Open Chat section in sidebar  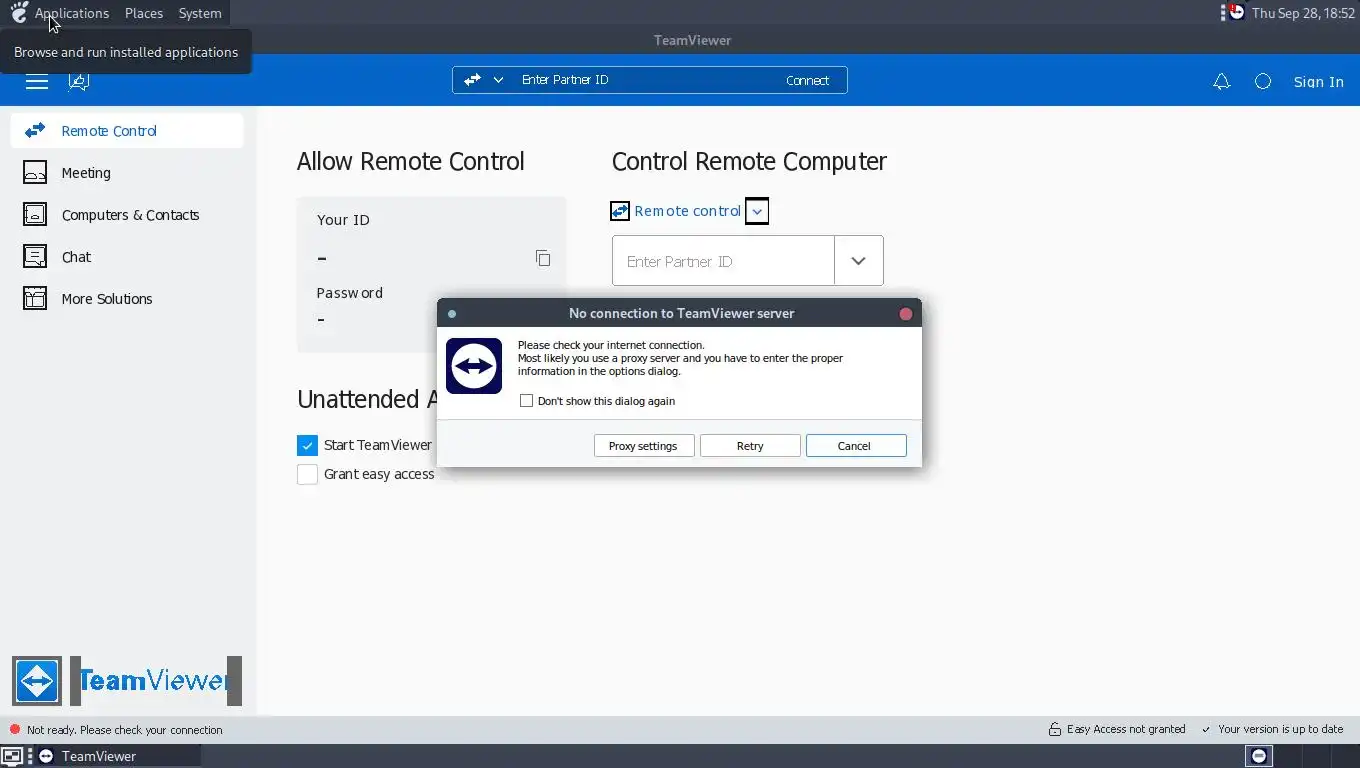pos(127,257)
